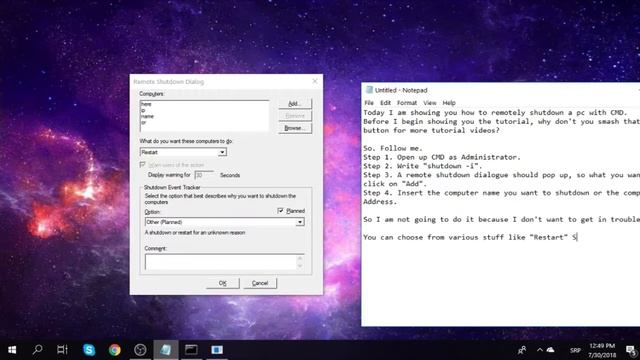
Task: Switch to Command Prompt taskbar icon
Action: tap(191, 350)
